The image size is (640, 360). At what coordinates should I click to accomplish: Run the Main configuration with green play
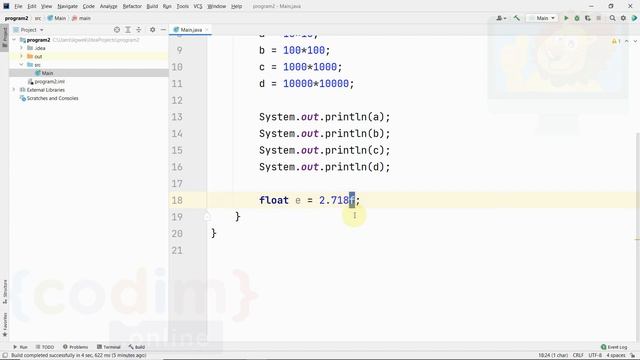566,18
